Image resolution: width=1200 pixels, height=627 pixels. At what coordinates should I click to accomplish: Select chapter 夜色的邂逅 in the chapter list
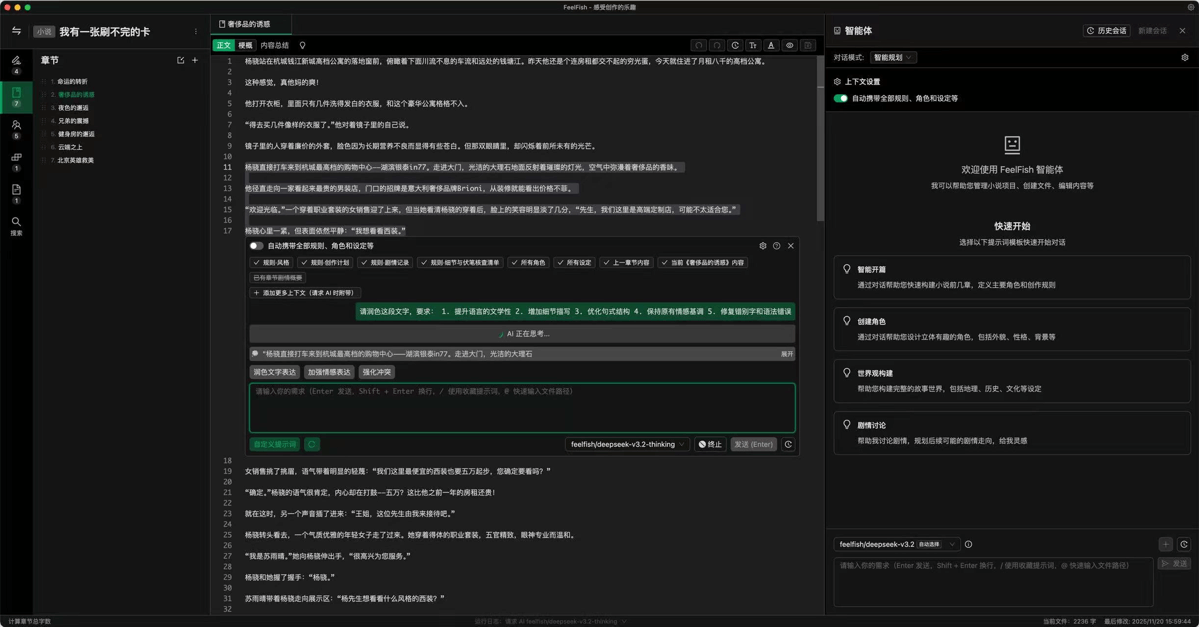[73, 108]
